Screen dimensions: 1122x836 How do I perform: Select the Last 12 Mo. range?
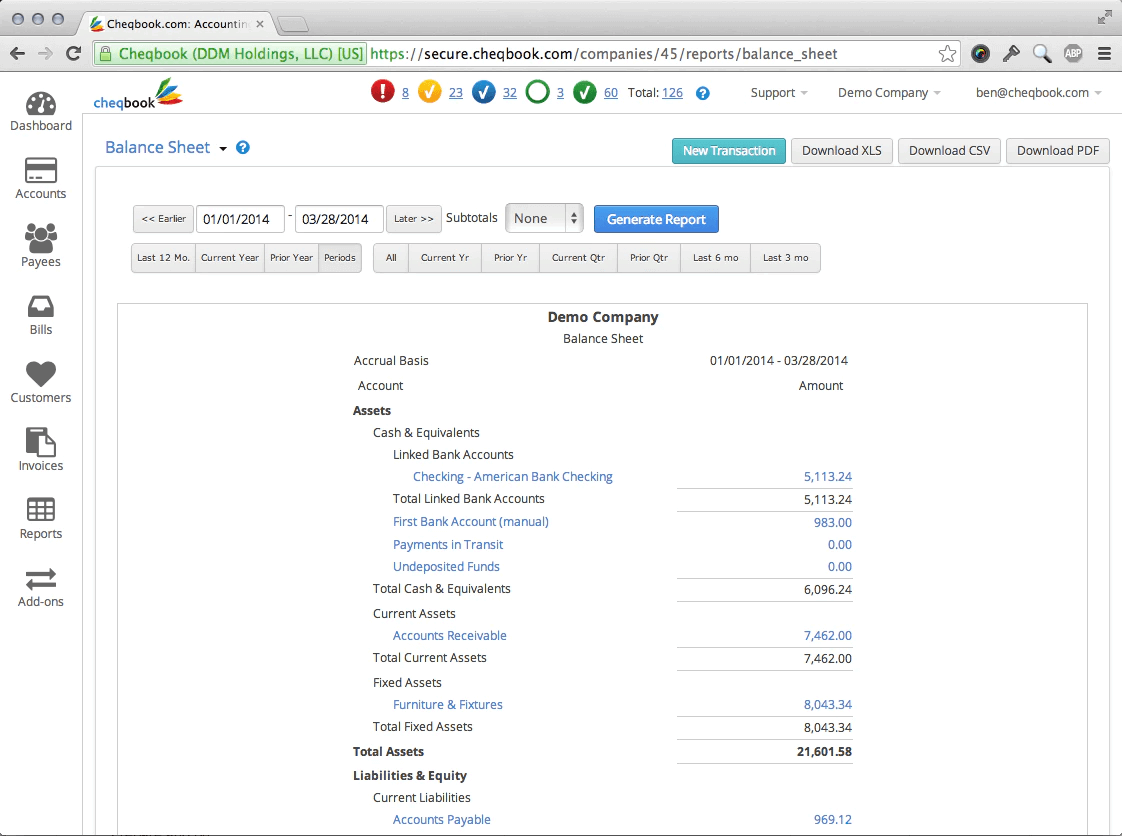(x=163, y=258)
